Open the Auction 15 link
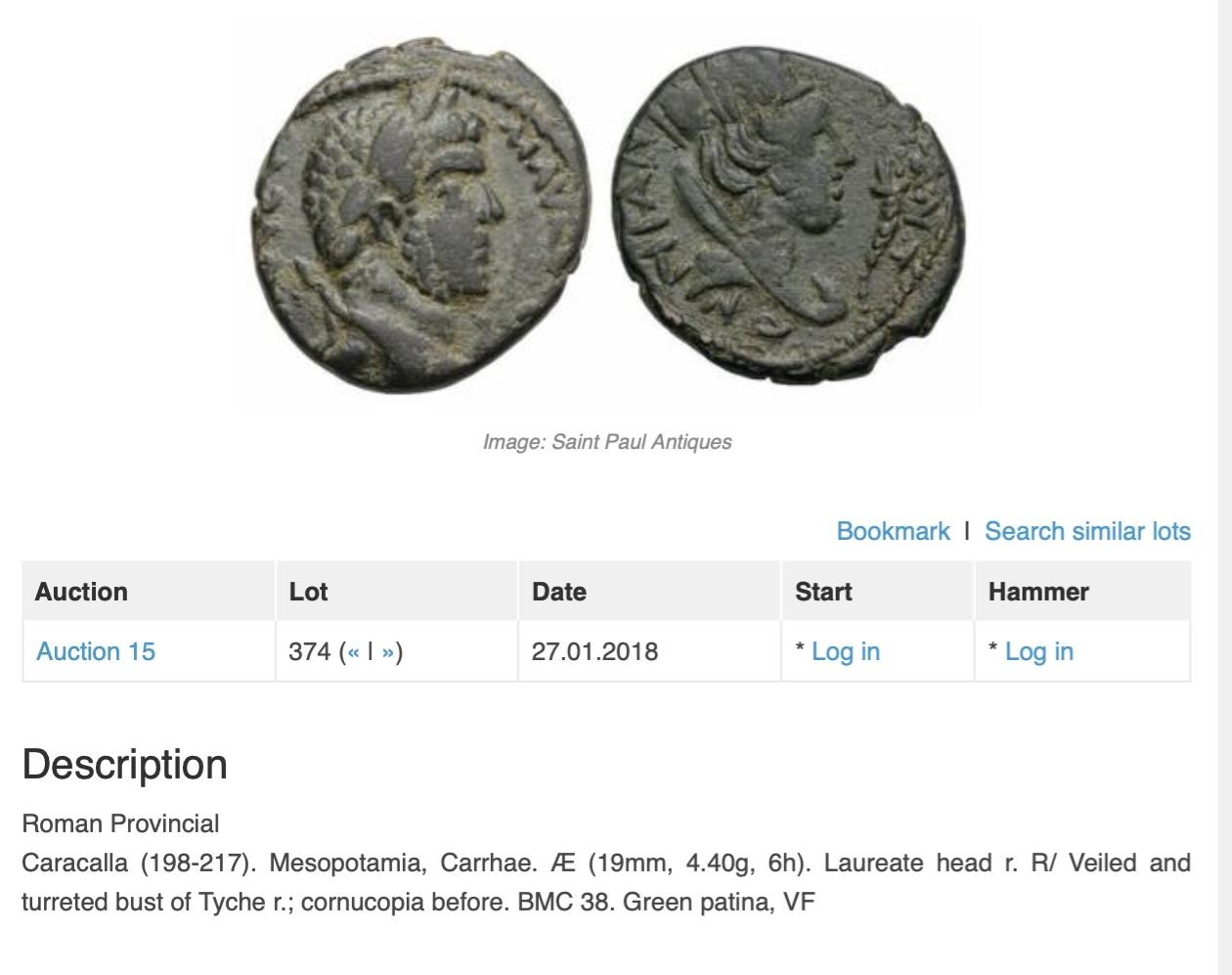The width and height of the screenshot is (1232, 975). point(96,652)
